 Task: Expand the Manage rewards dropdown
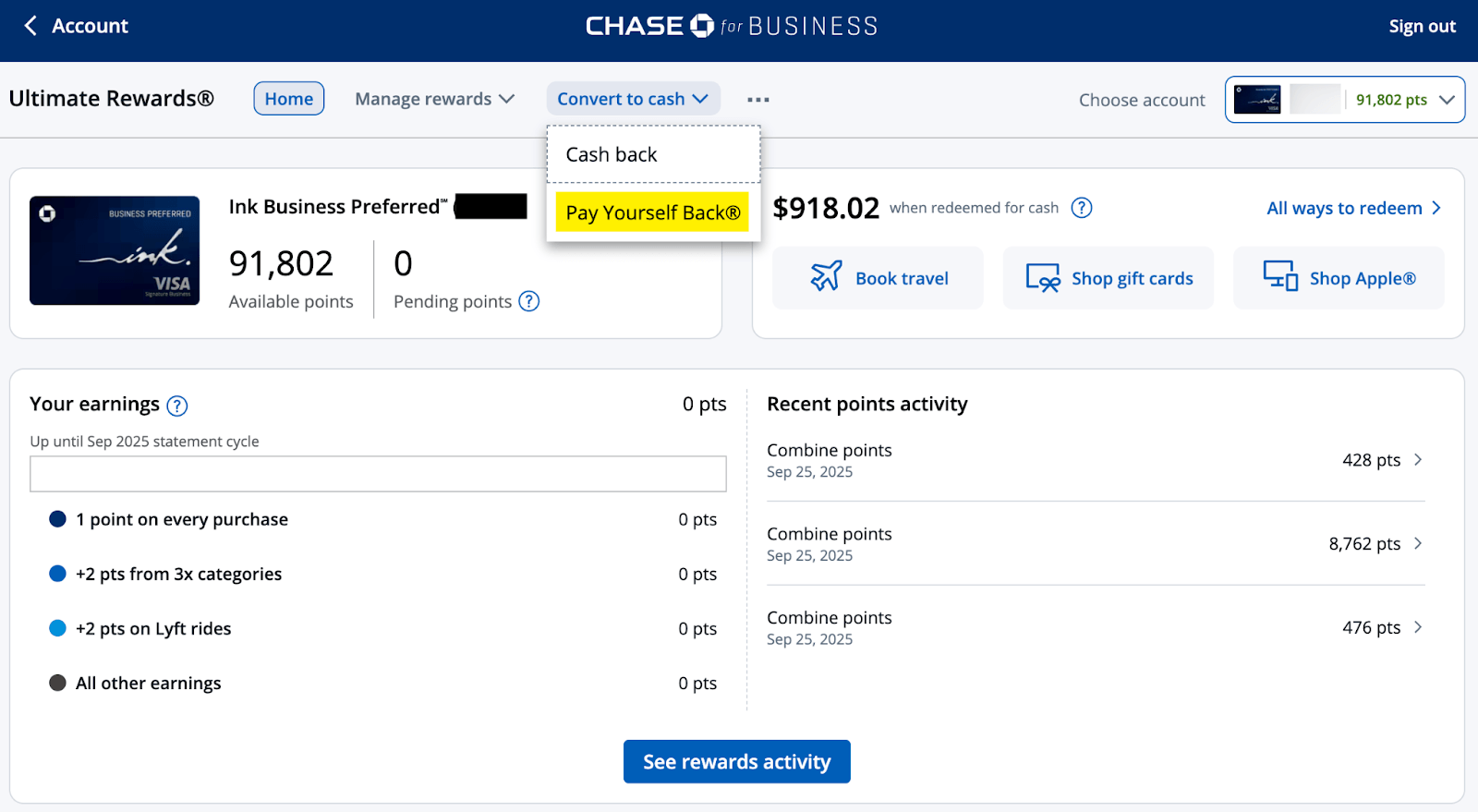tap(434, 99)
